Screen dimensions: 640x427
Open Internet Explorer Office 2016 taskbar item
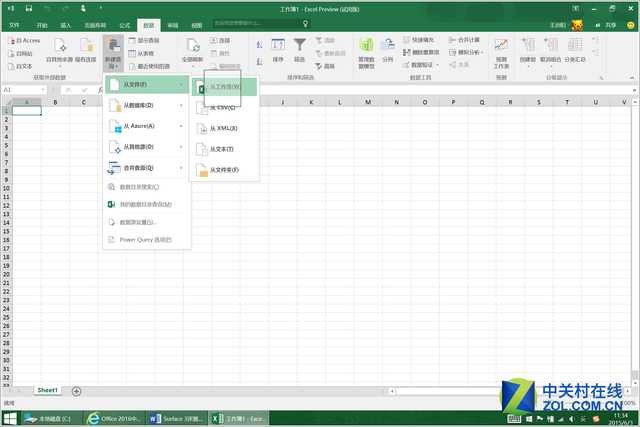(114, 419)
